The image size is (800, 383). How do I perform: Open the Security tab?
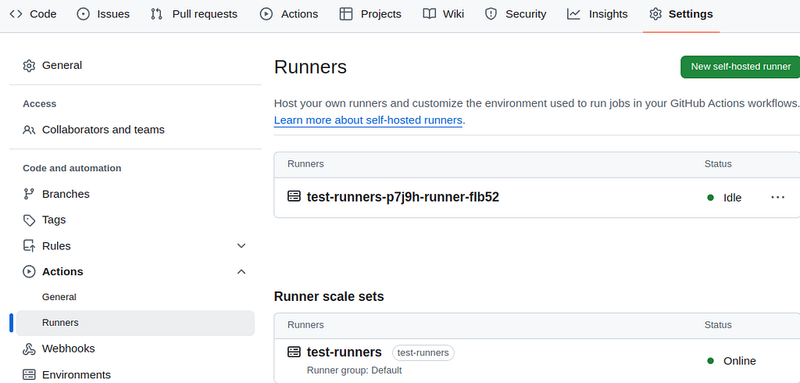click(x=515, y=14)
